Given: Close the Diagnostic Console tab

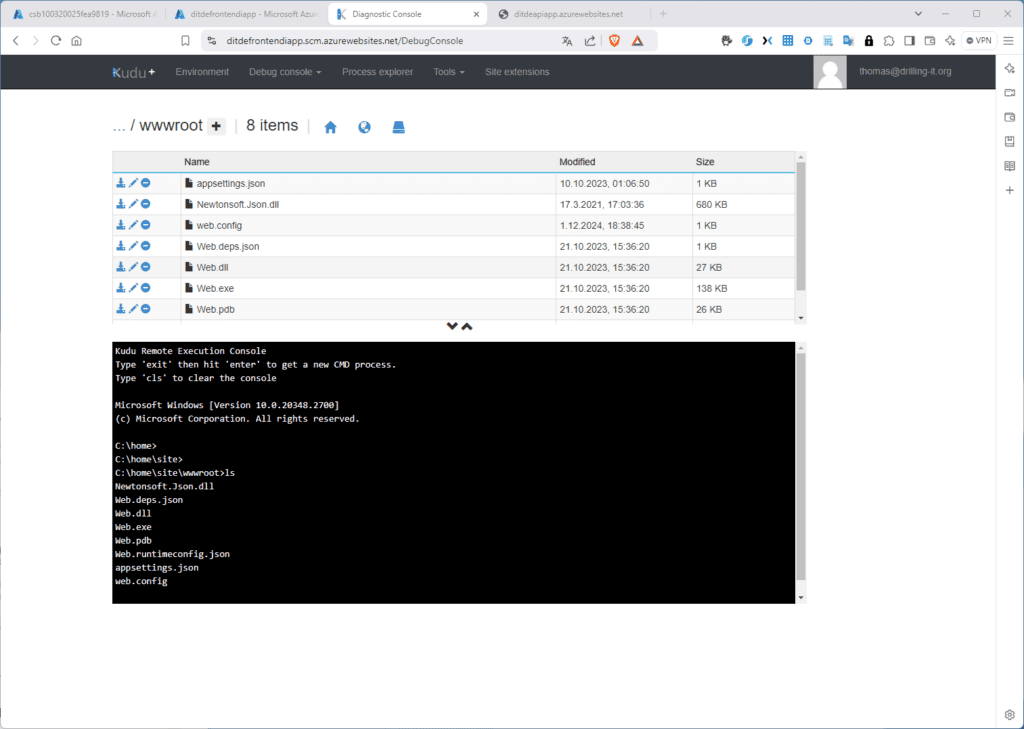Looking at the screenshot, I should coord(476,14).
